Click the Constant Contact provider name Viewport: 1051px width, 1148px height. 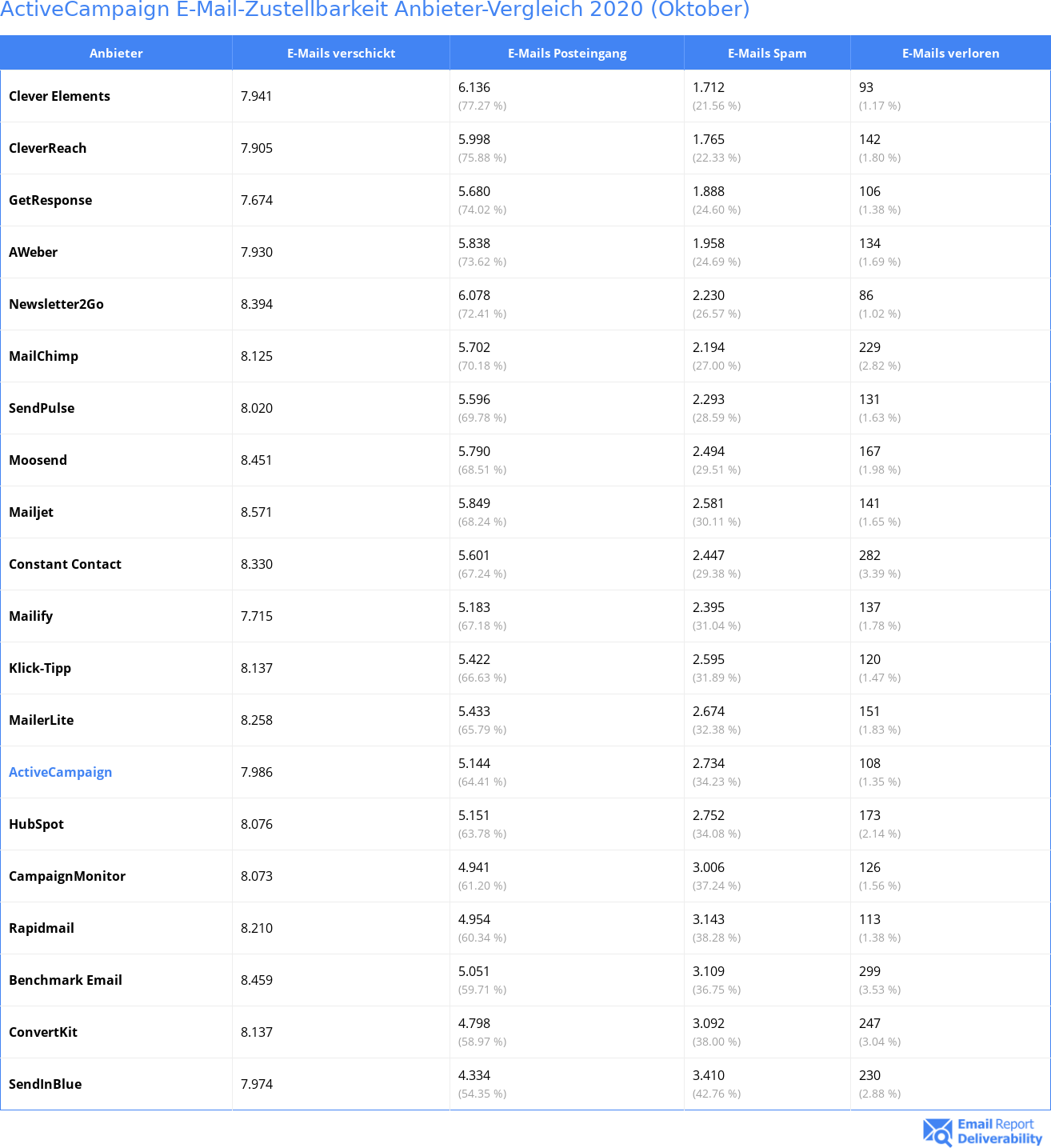65,564
